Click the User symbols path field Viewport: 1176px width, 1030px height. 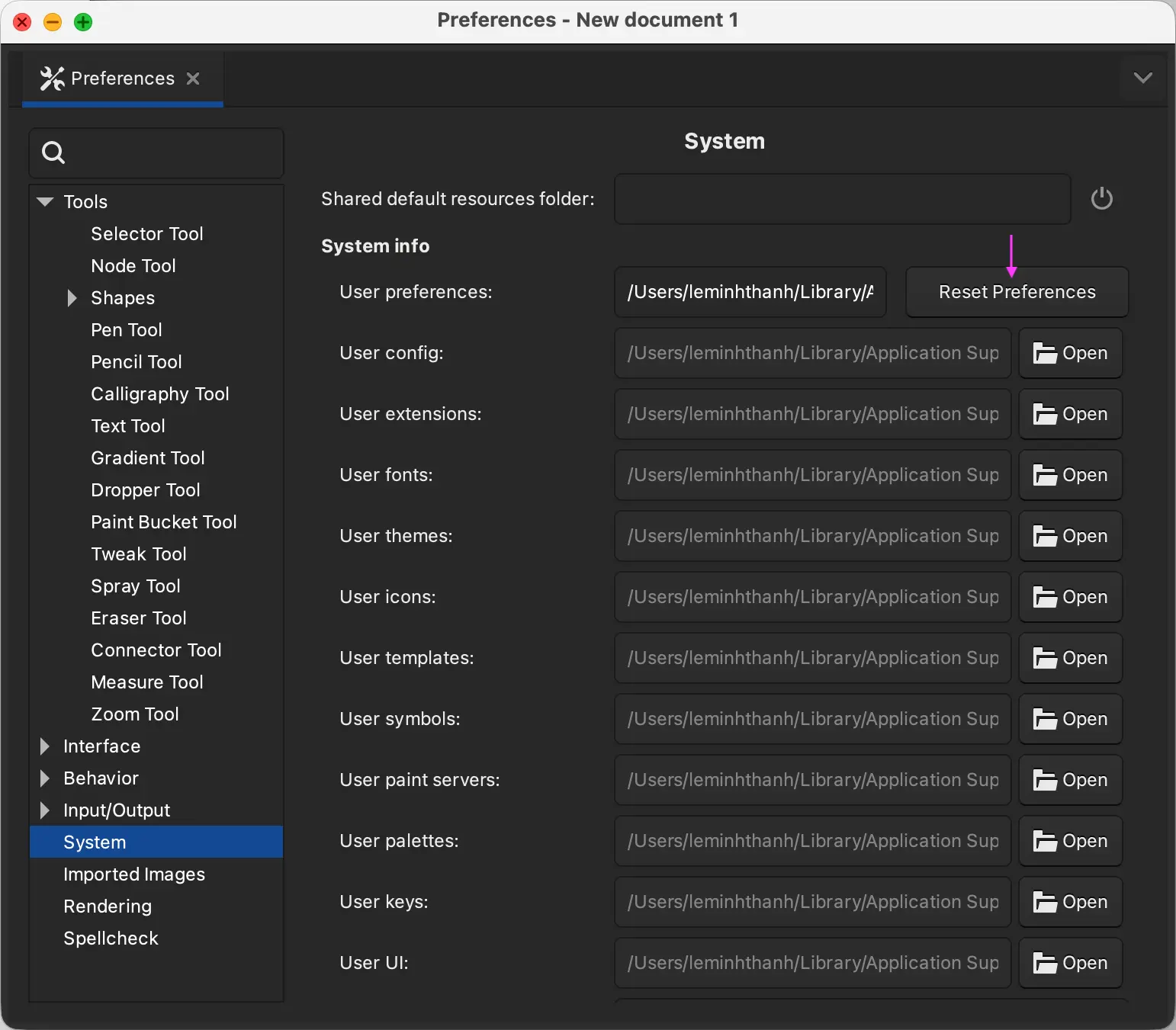tap(813, 719)
